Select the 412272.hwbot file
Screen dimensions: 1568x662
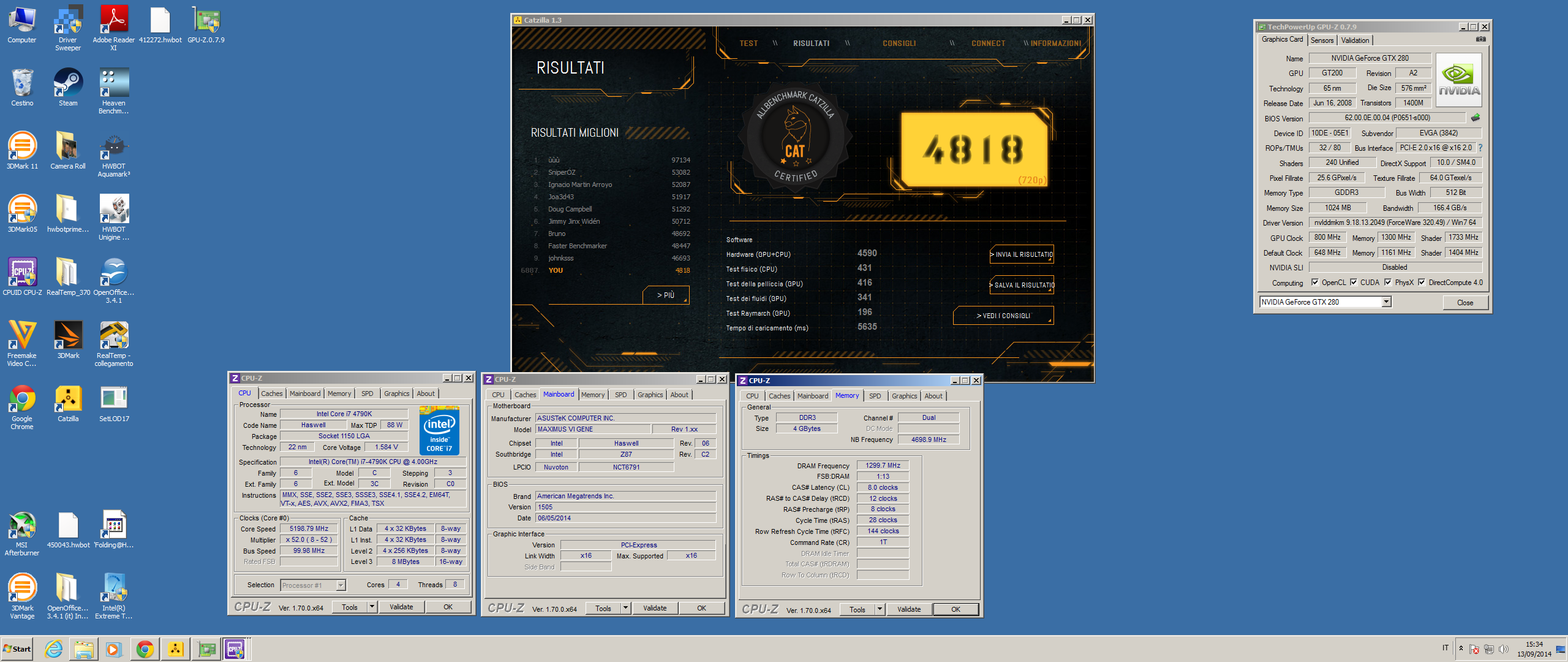pos(160,25)
